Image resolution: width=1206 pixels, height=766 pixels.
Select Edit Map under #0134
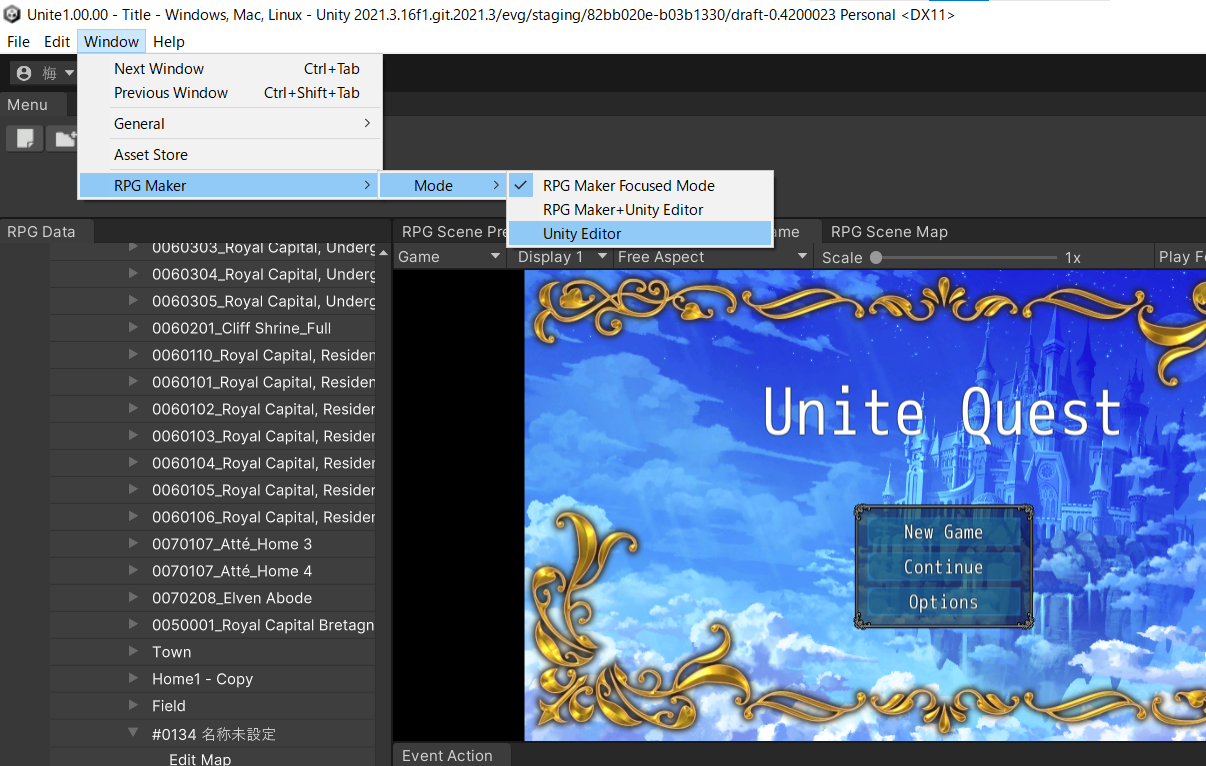pyautogui.click(x=200, y=759)
